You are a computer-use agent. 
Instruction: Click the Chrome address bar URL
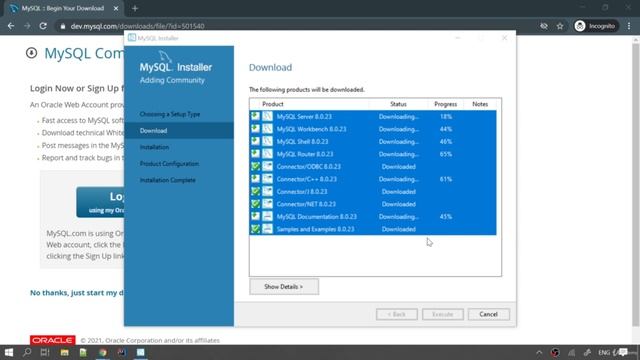(x=138, y=26)
